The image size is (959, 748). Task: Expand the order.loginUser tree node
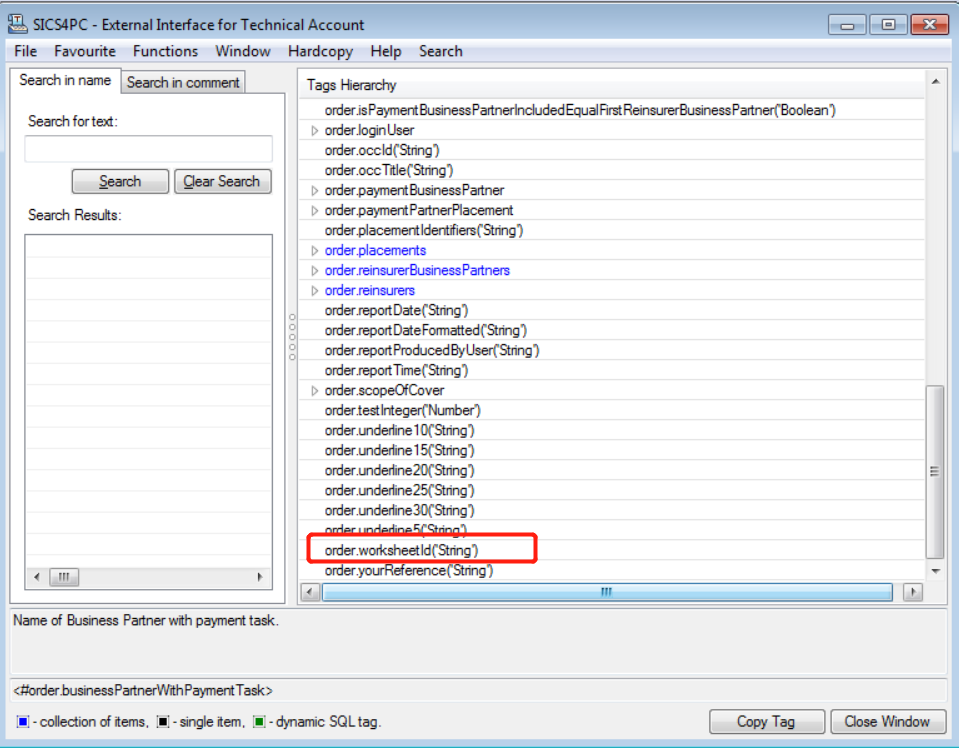click(x=314, y=131)
